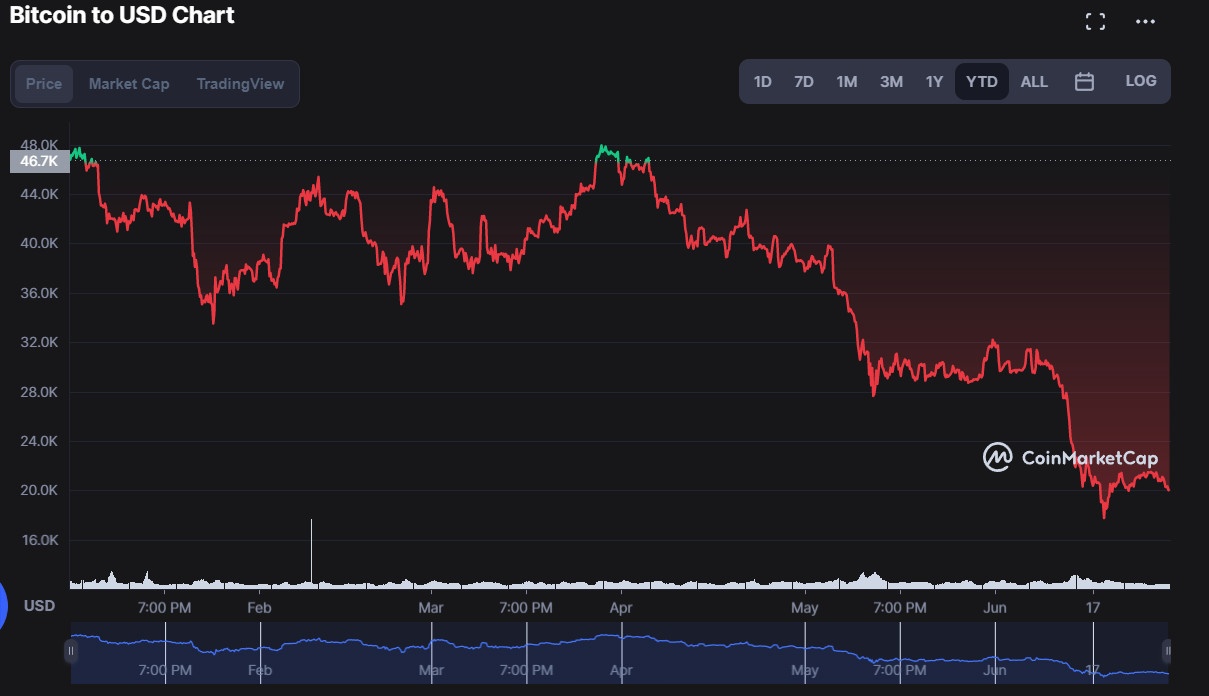Switch to the TradingView tab
This screenshot has width=1209, height=696.
pyautogui.click(x=240, y=84)
